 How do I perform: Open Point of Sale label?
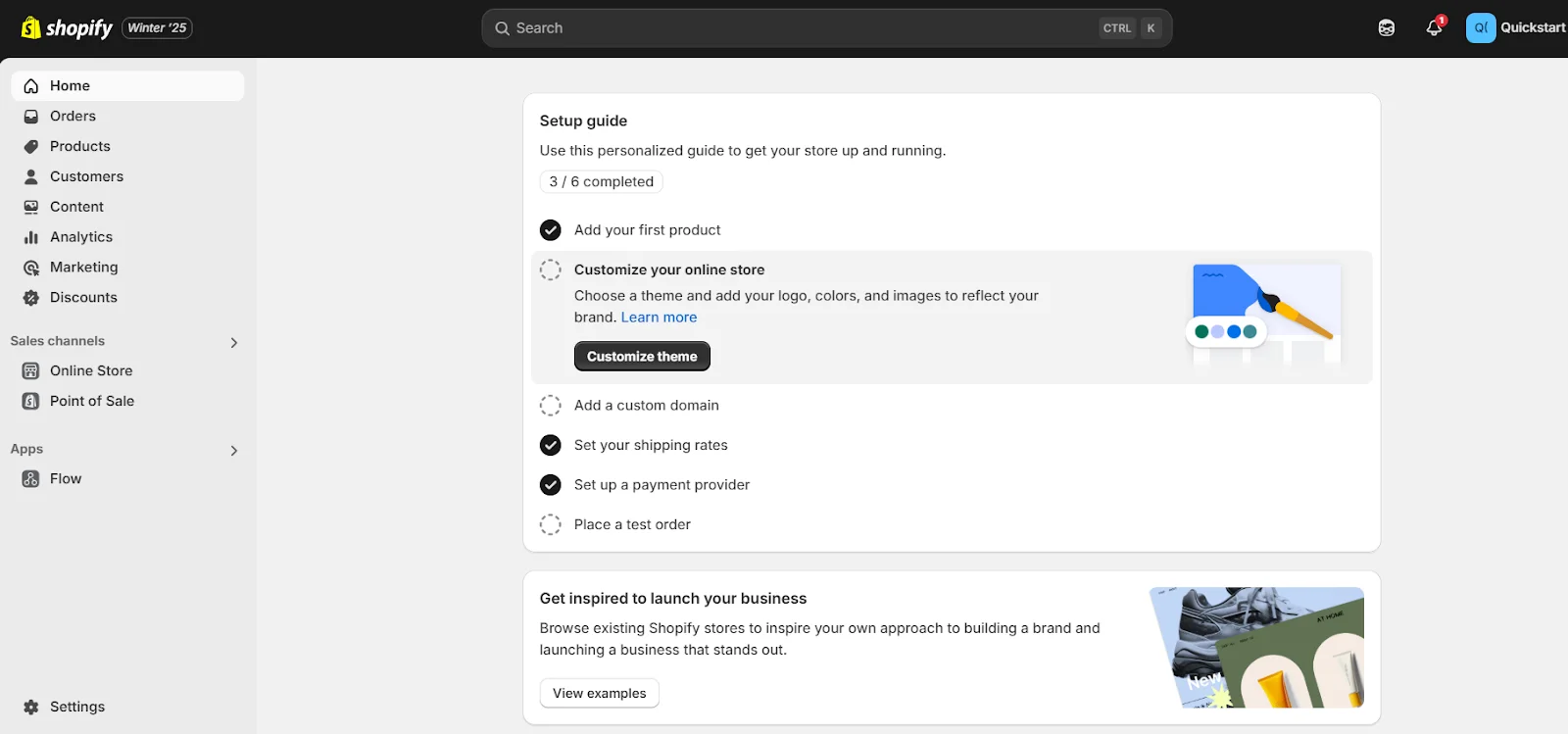(x=92, y=402)
